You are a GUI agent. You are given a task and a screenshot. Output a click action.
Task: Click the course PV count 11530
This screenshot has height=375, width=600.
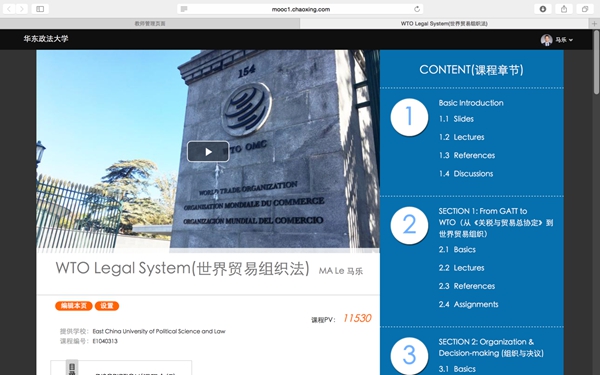[x=357, y=318]
